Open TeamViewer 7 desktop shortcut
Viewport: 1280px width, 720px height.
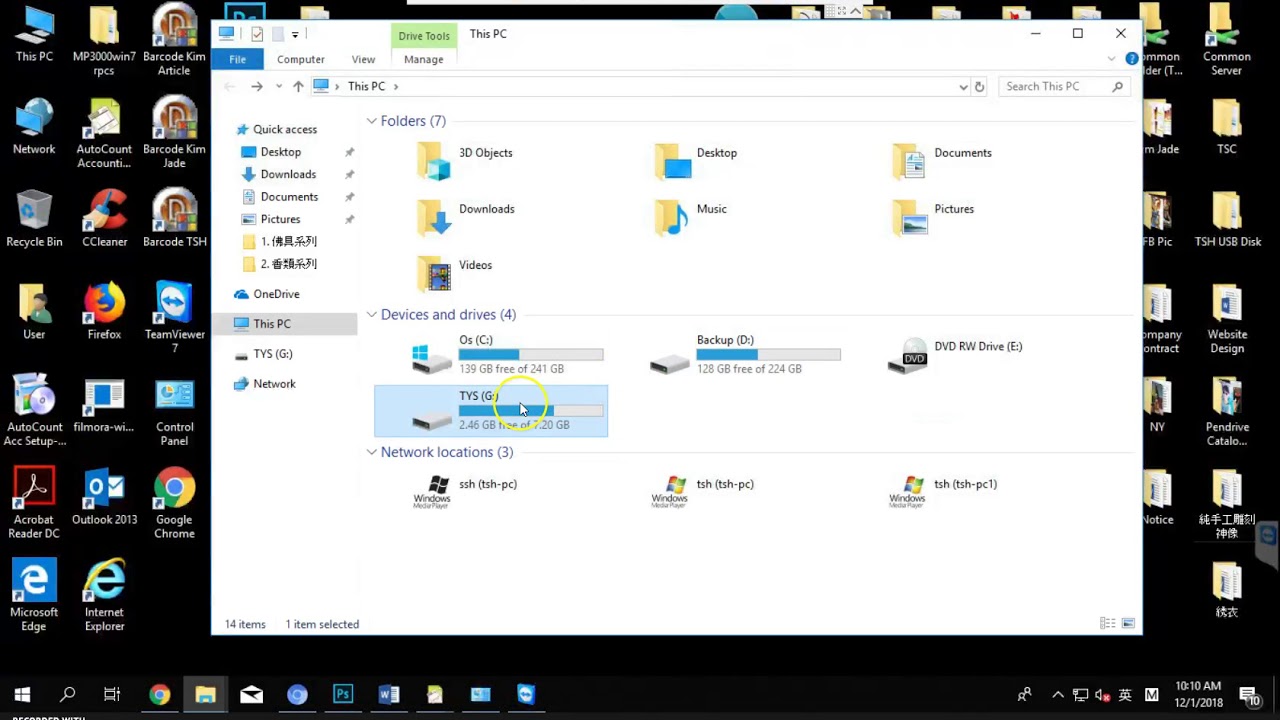pos(174,319)
